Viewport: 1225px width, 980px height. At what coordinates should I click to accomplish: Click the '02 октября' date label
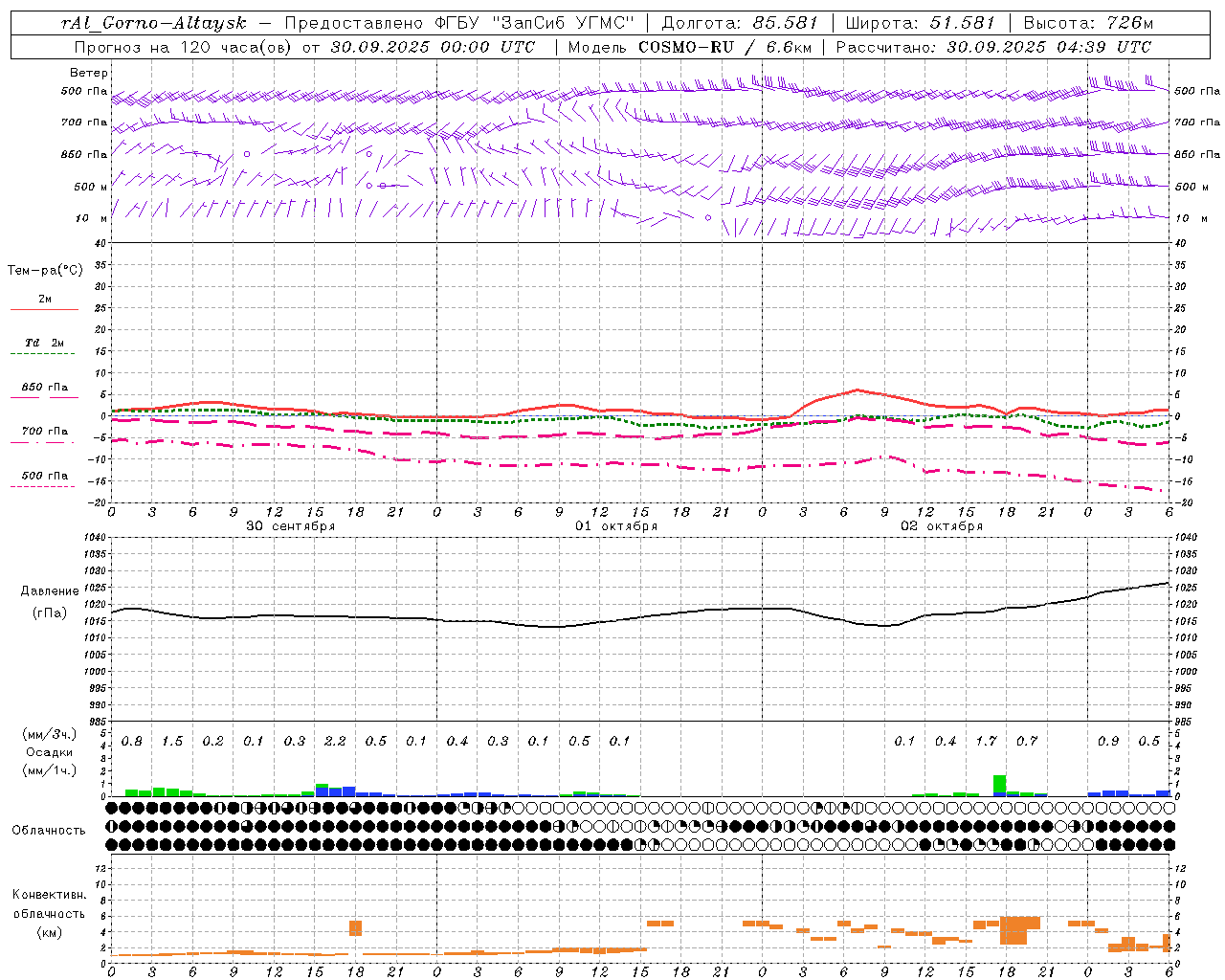[942, 526]
